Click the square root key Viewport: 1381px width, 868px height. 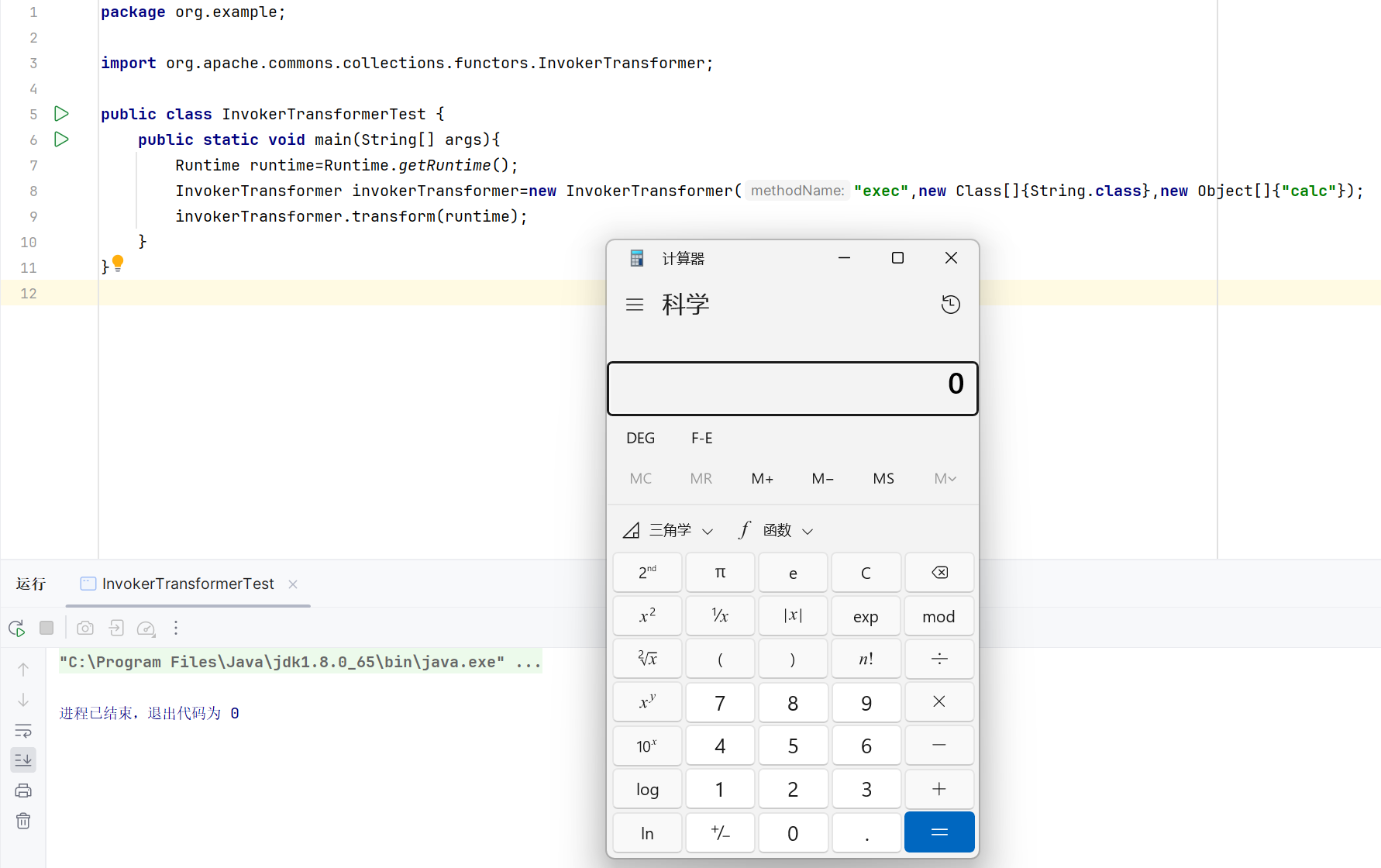[647, 659]
